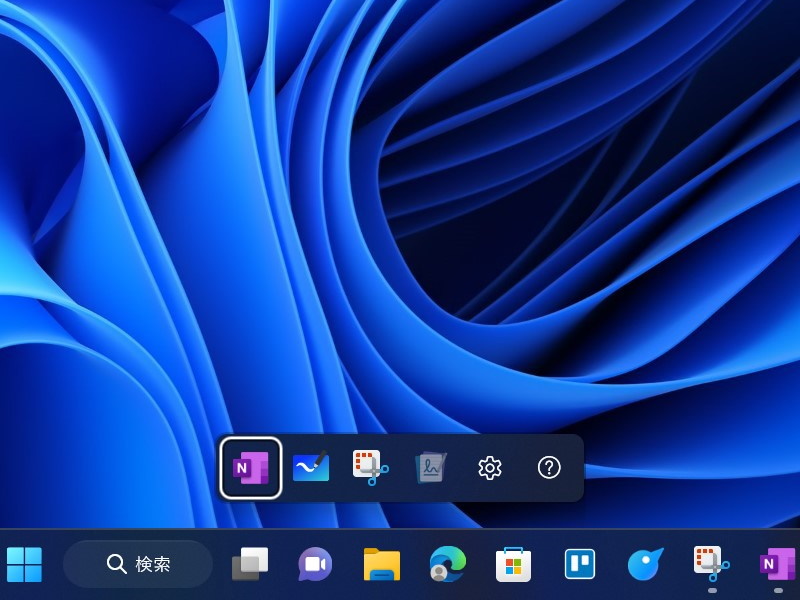Switch to OneNote on the taskbar
Image resolution: width=800 pixels, height=600 pixels.
[x=778, y=564]
